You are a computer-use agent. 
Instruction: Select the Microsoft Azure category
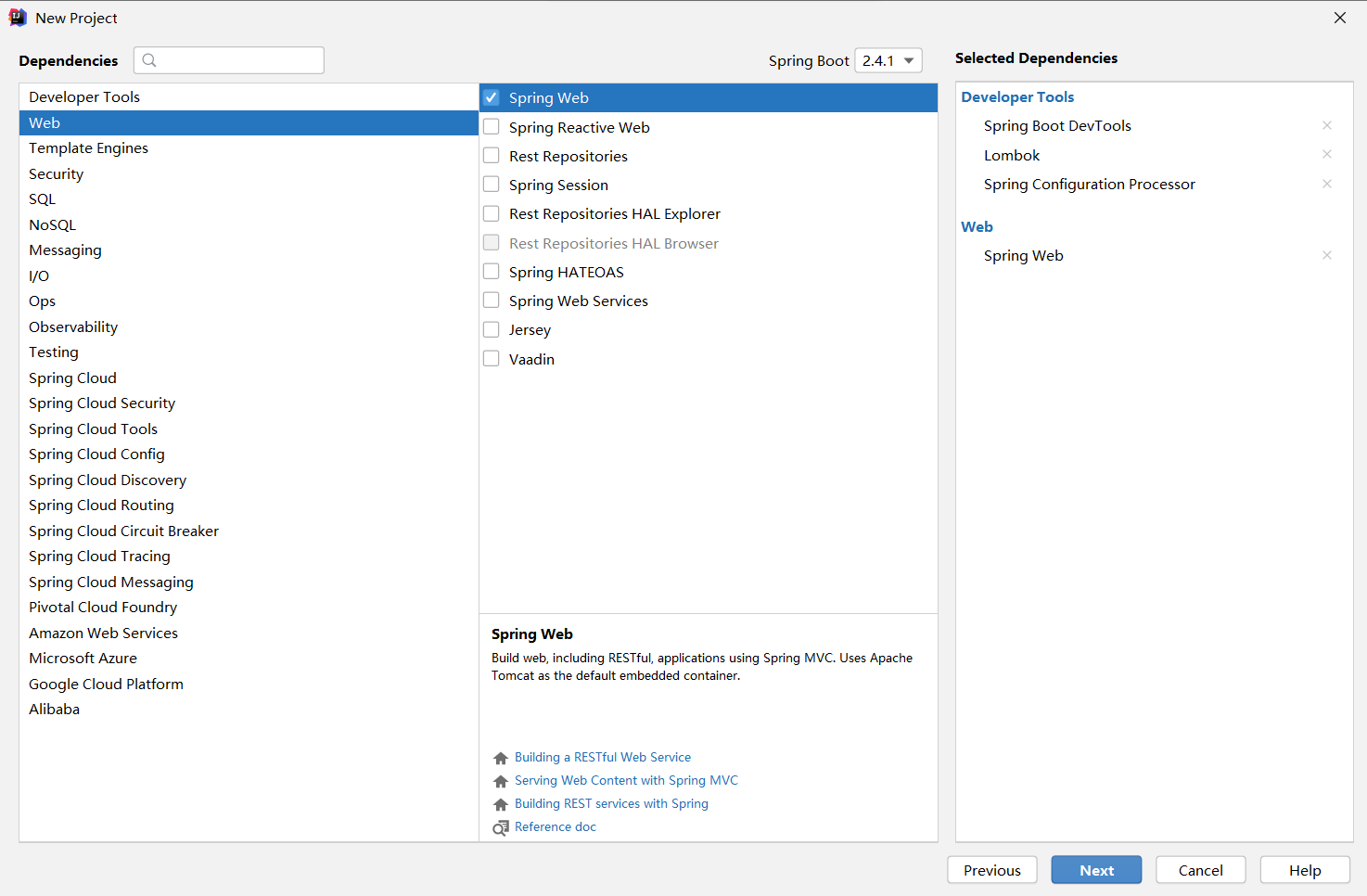tap(249, 659)
